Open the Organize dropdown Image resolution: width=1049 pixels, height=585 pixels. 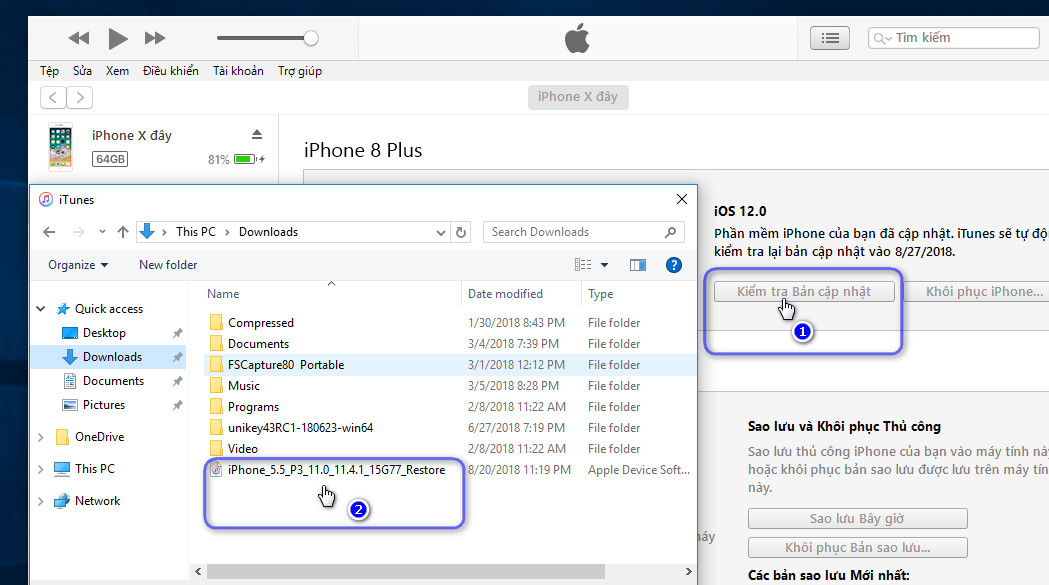[x=78, y=265]
